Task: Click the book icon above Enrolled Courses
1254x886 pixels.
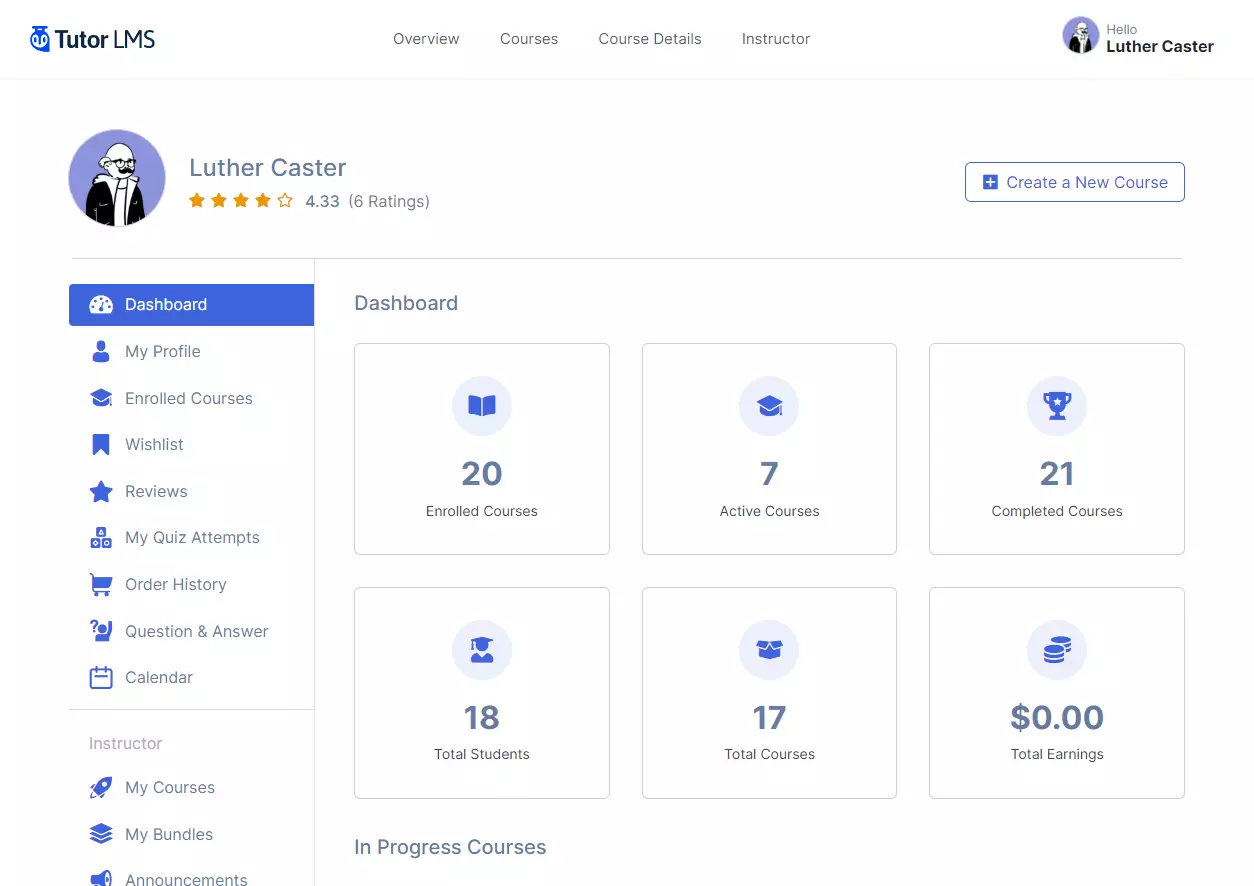Action: coord(482,406)
